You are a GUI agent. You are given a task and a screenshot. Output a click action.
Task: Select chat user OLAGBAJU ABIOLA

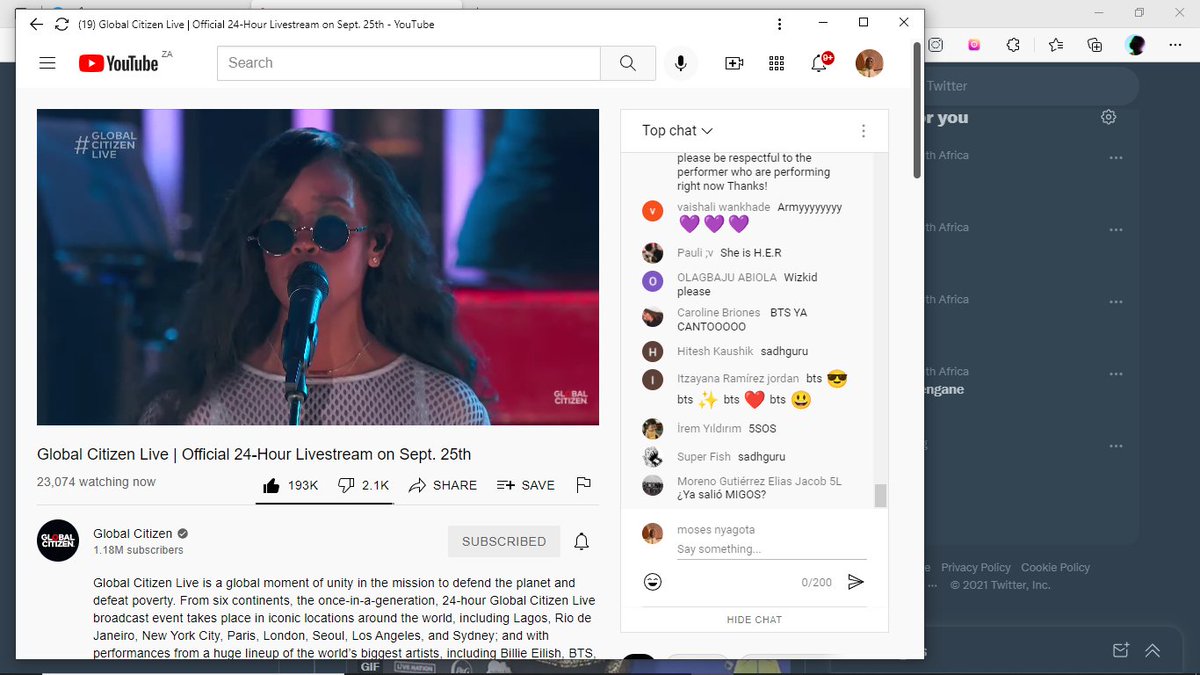727,277
